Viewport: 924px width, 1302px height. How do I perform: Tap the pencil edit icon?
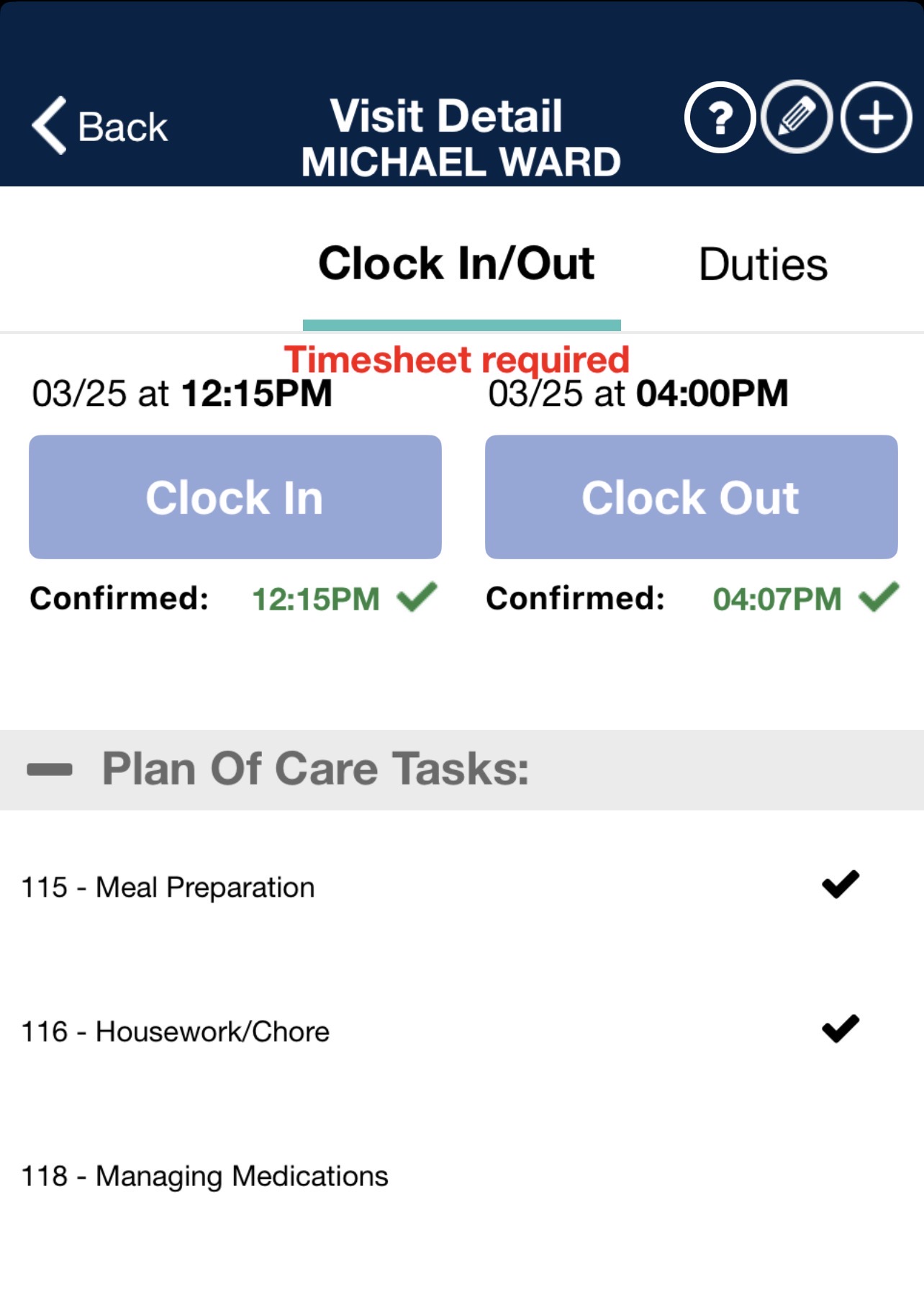pyautogui.click(x=797, y=117)
